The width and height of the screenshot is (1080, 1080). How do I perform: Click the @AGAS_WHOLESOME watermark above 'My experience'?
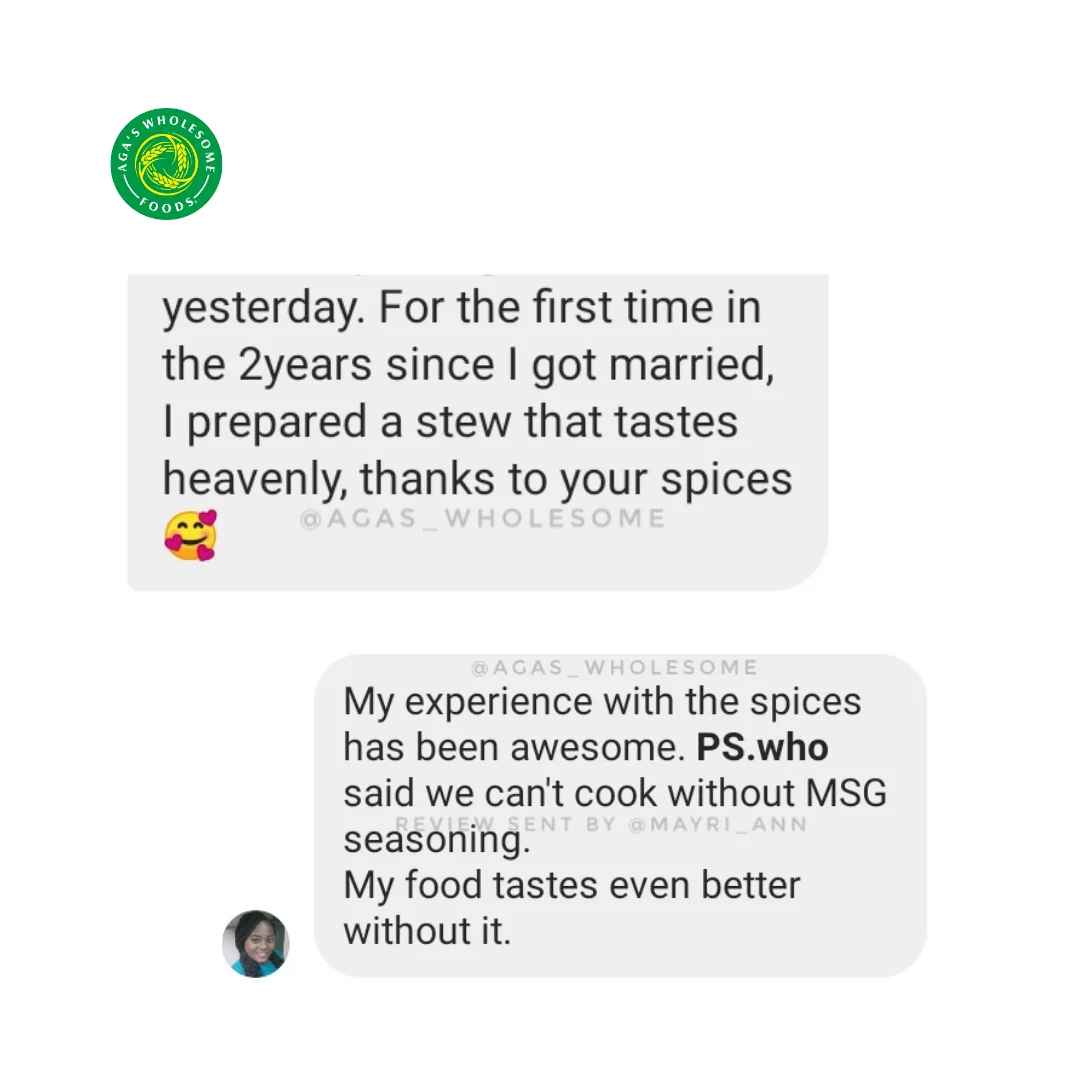(x=614, y=667)
